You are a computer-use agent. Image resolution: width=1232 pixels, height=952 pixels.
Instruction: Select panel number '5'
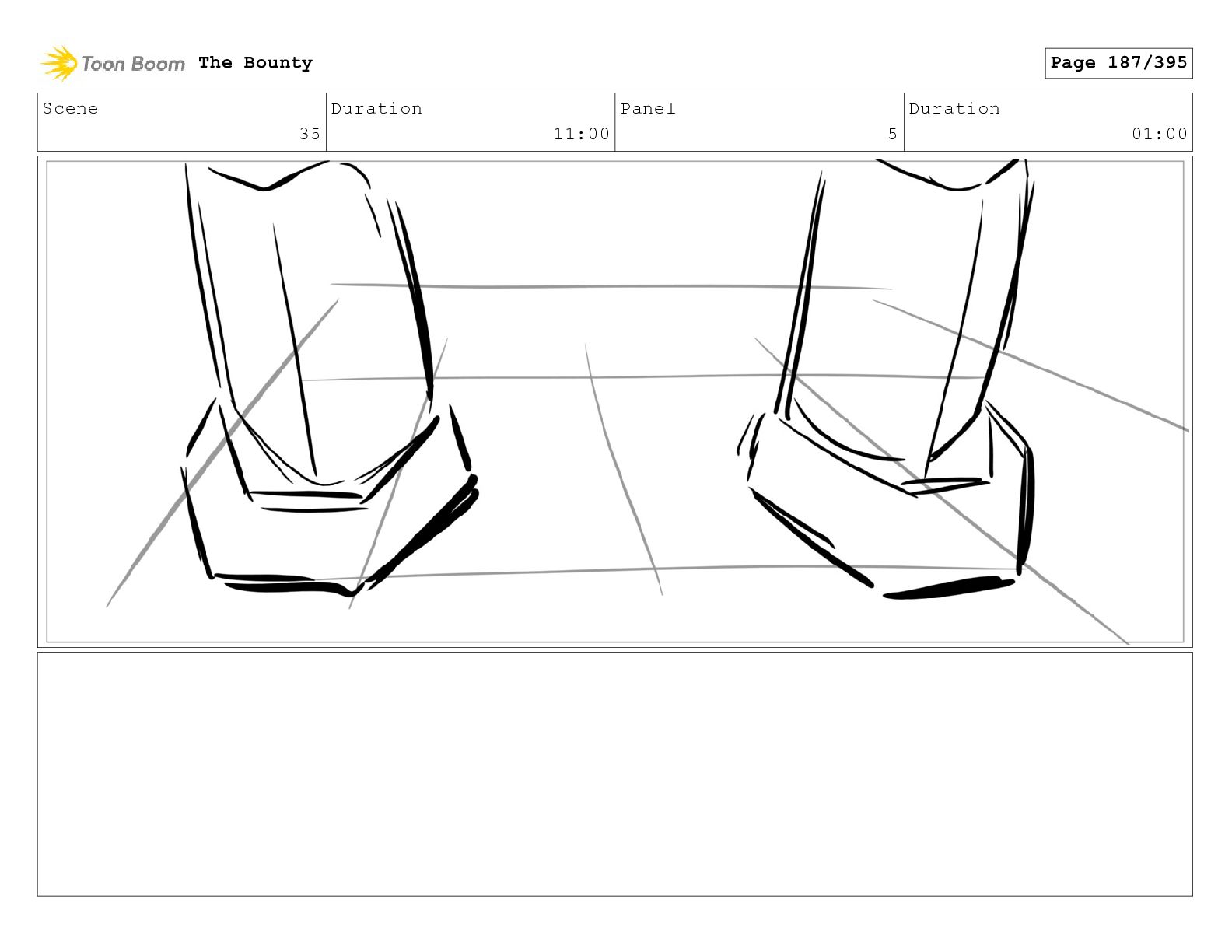click(893, 134)
